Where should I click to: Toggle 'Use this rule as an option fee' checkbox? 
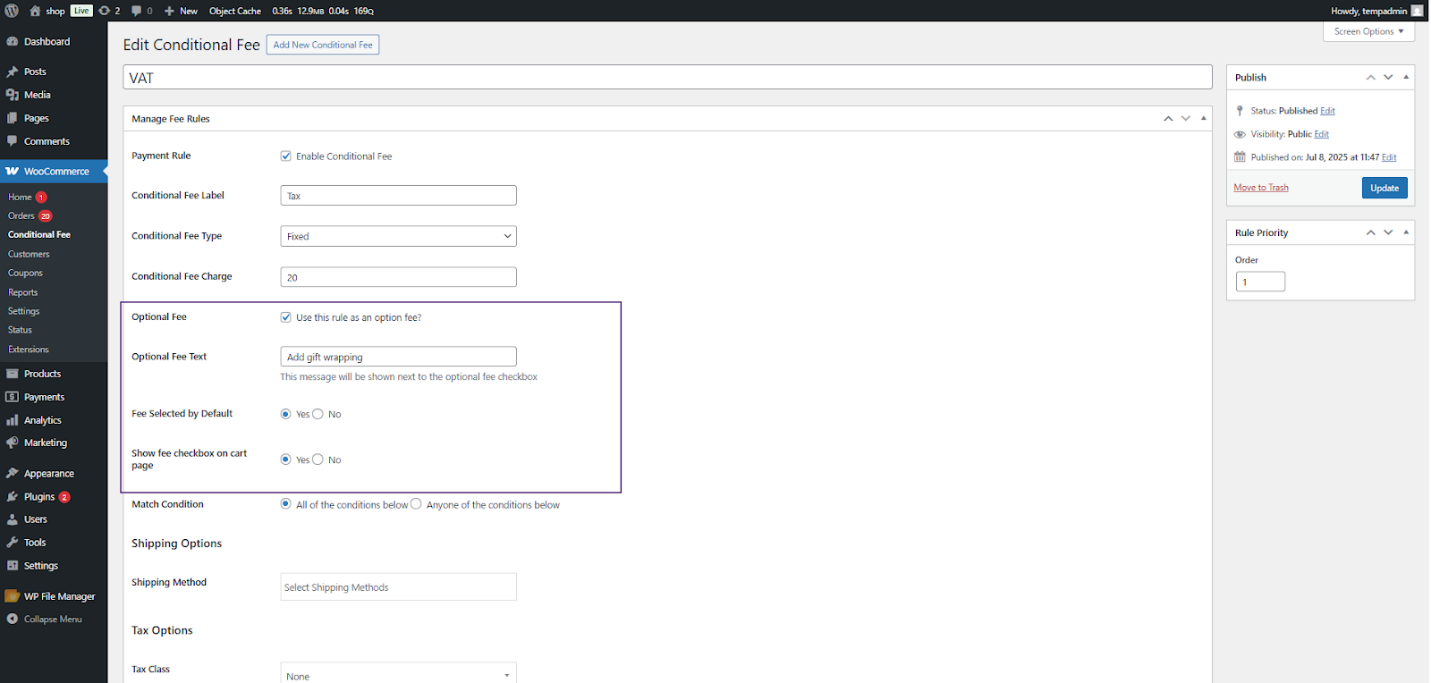pyautogui.click(x=286, y=317)
